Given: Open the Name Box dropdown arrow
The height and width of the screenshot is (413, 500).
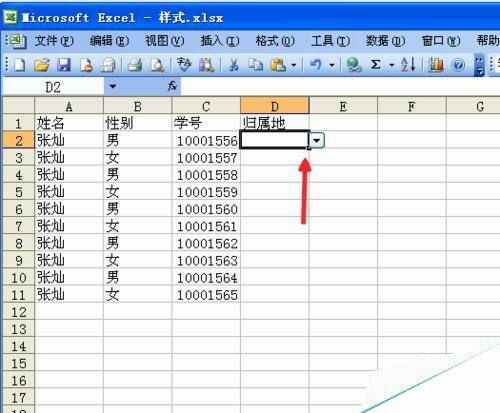Looking at the screenshot, I should 113,87.
